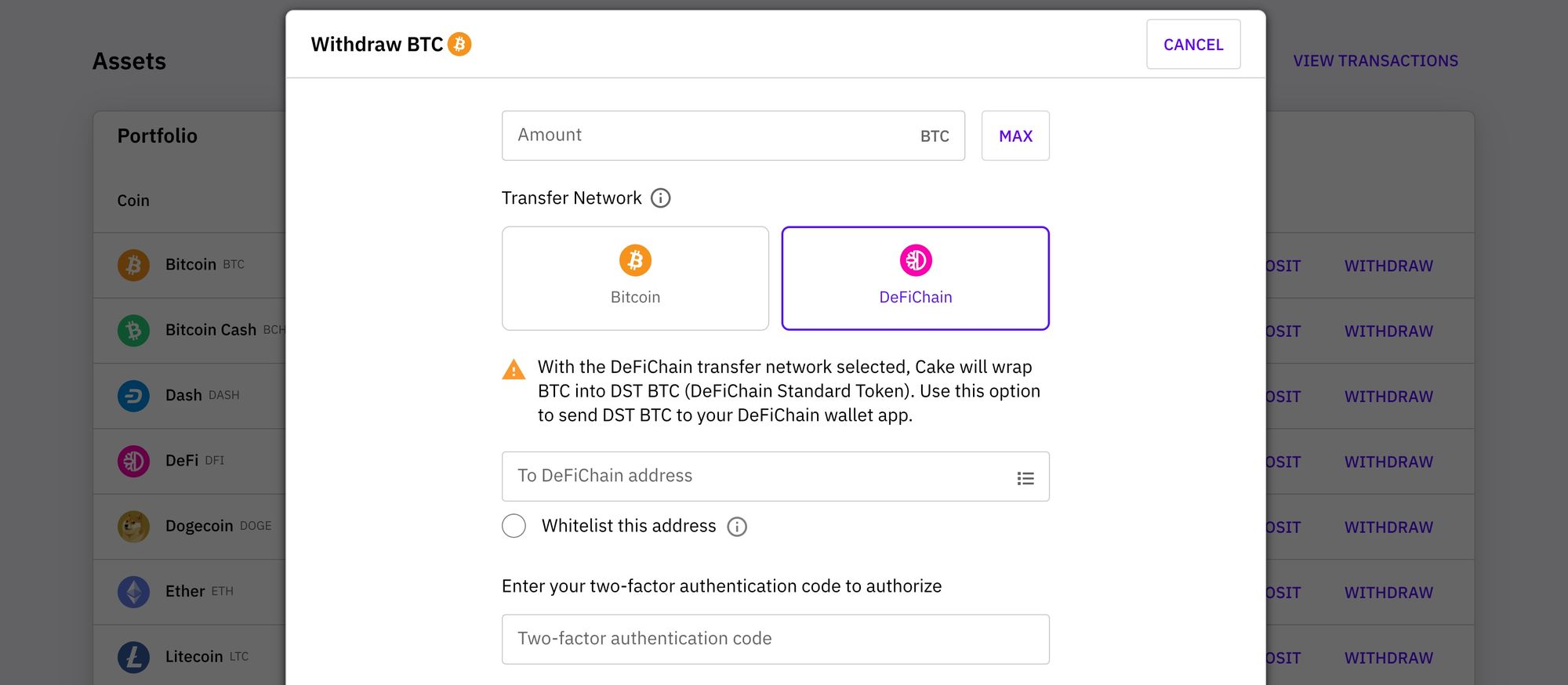Select Bitcoin as transfer network
The image size is (1568, 685).
coord(635,278)
